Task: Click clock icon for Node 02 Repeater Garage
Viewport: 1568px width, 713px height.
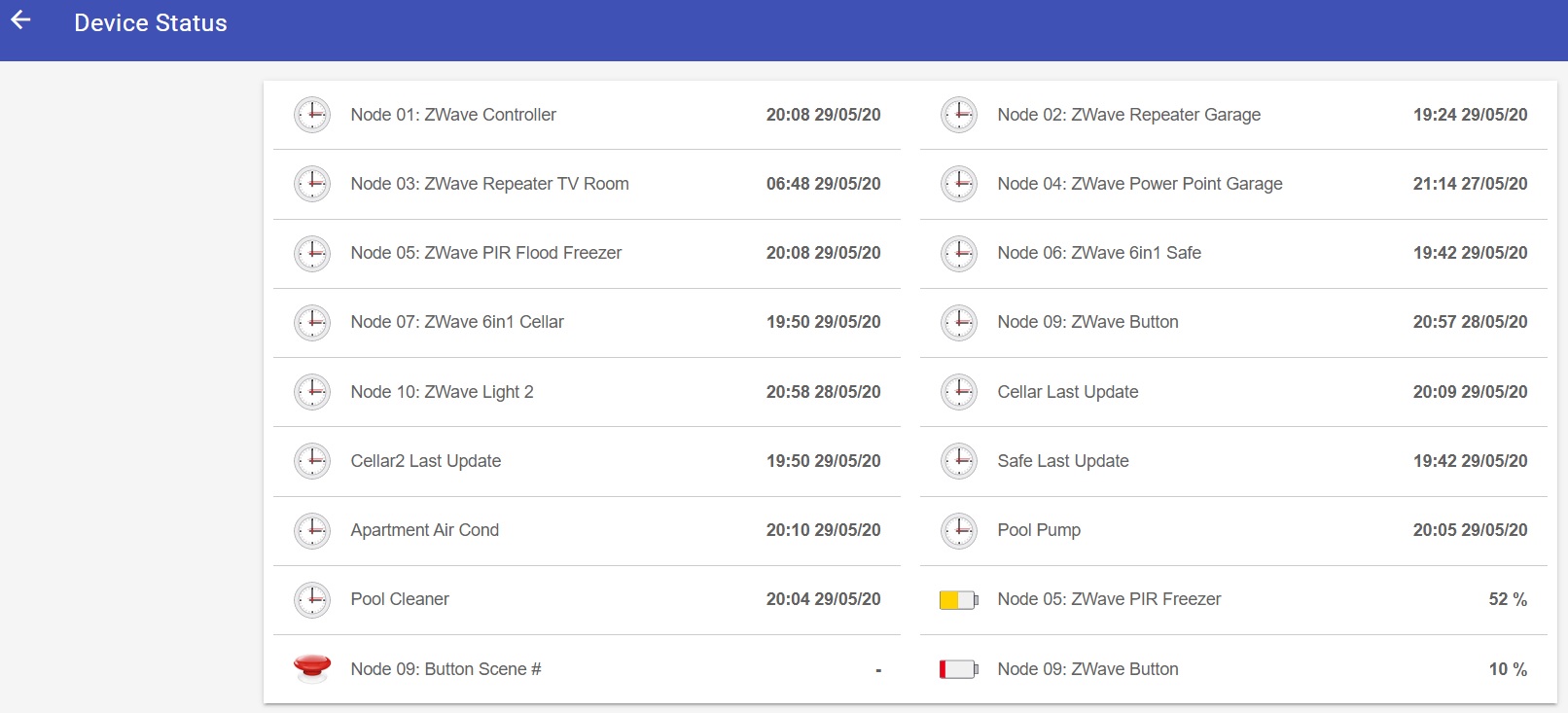Action: pos(959,115)
